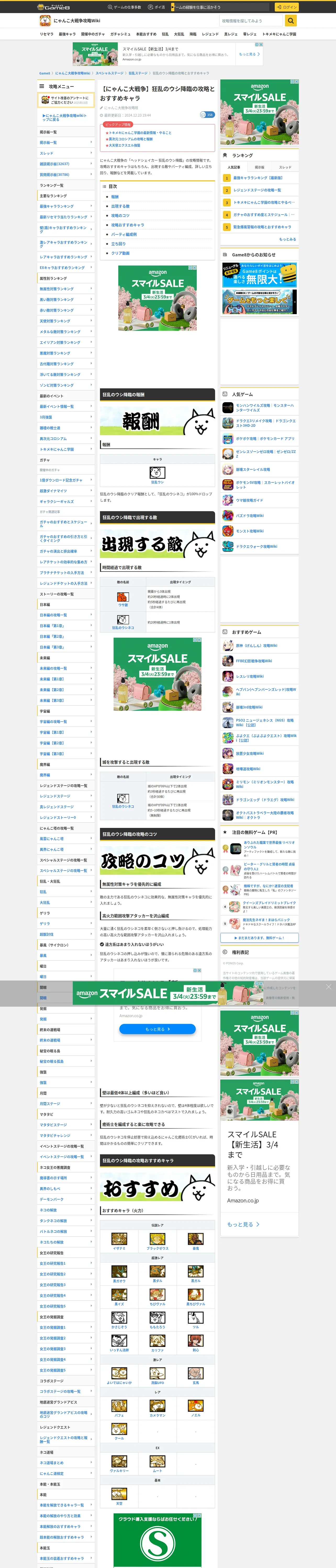Open the 黄次元コロシアムの攻略と報酬 pickup link
This screenshot has height=1568, width=336.
coord(131,139)
